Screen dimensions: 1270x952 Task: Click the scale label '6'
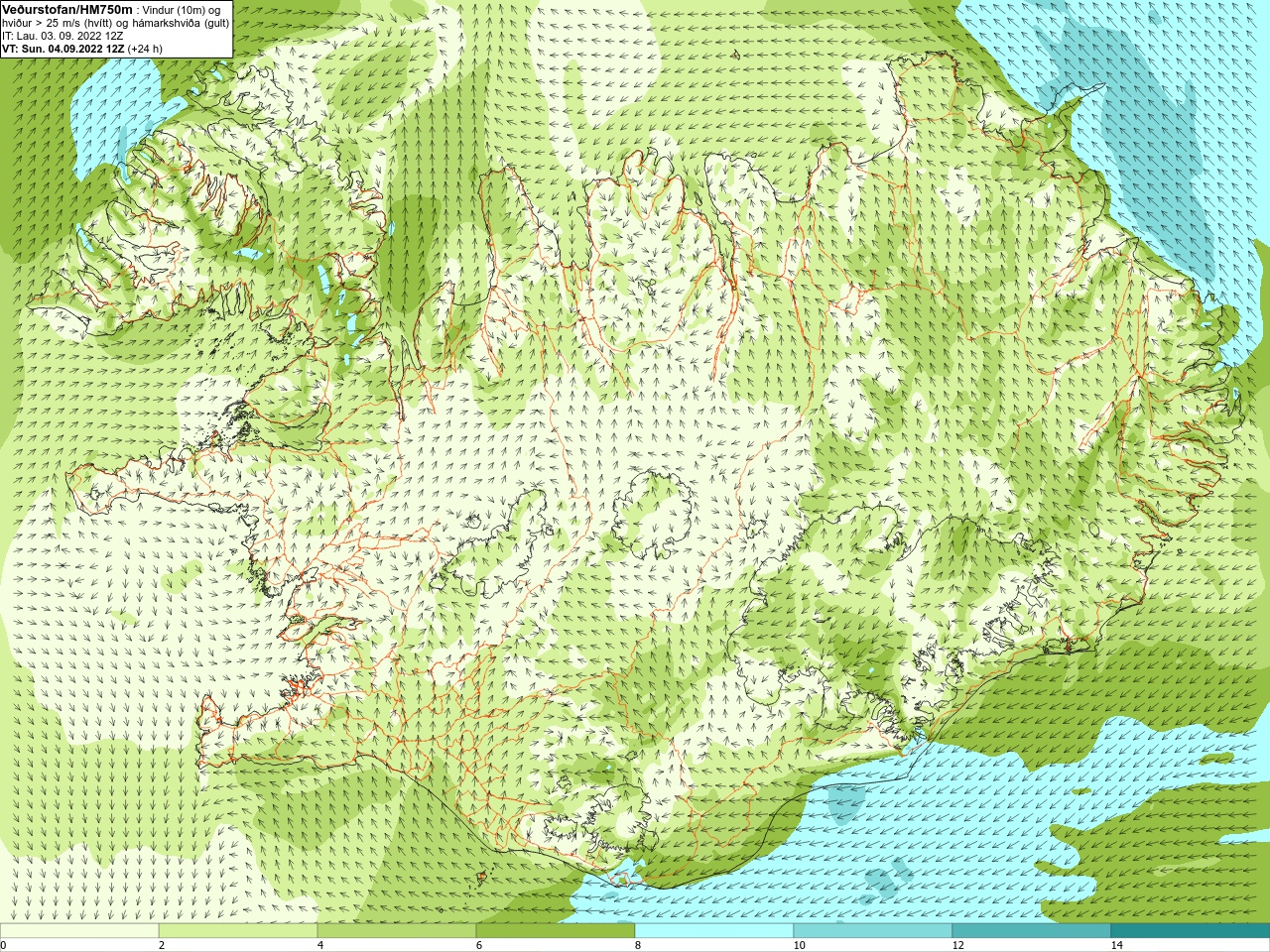(479, 945)
